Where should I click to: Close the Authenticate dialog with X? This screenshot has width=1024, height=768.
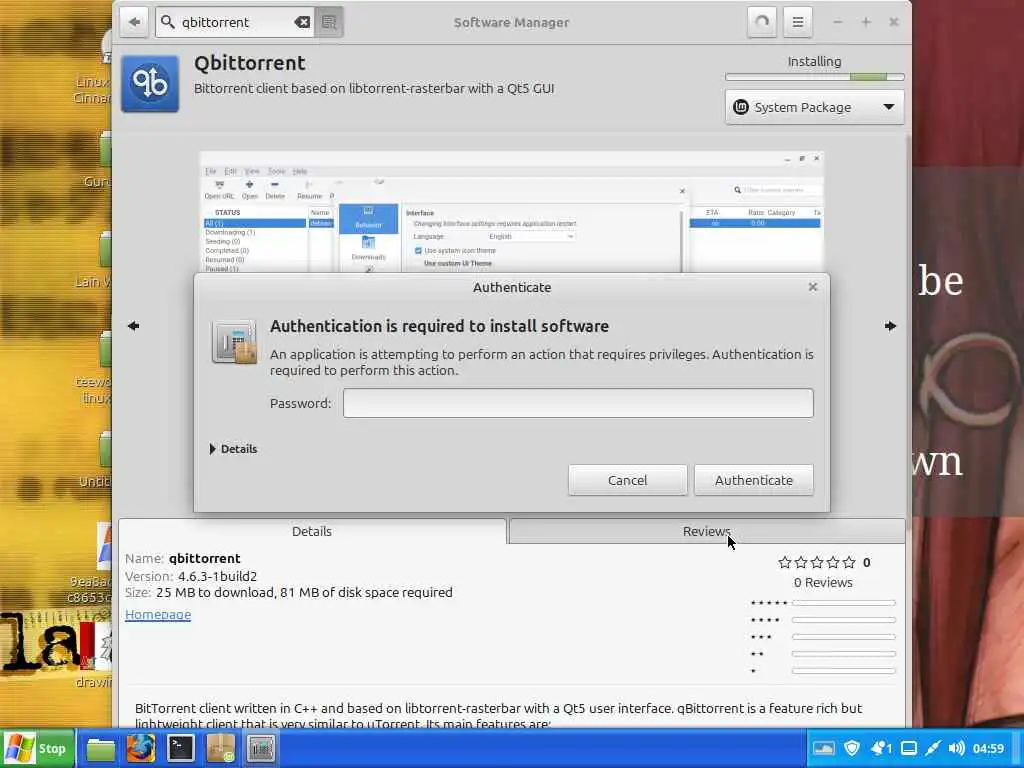(x=813, y=287)
